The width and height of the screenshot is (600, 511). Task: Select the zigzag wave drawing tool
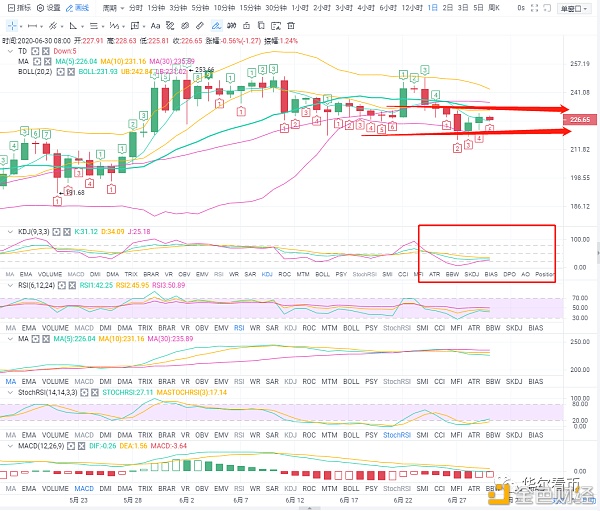click(114, 26)
